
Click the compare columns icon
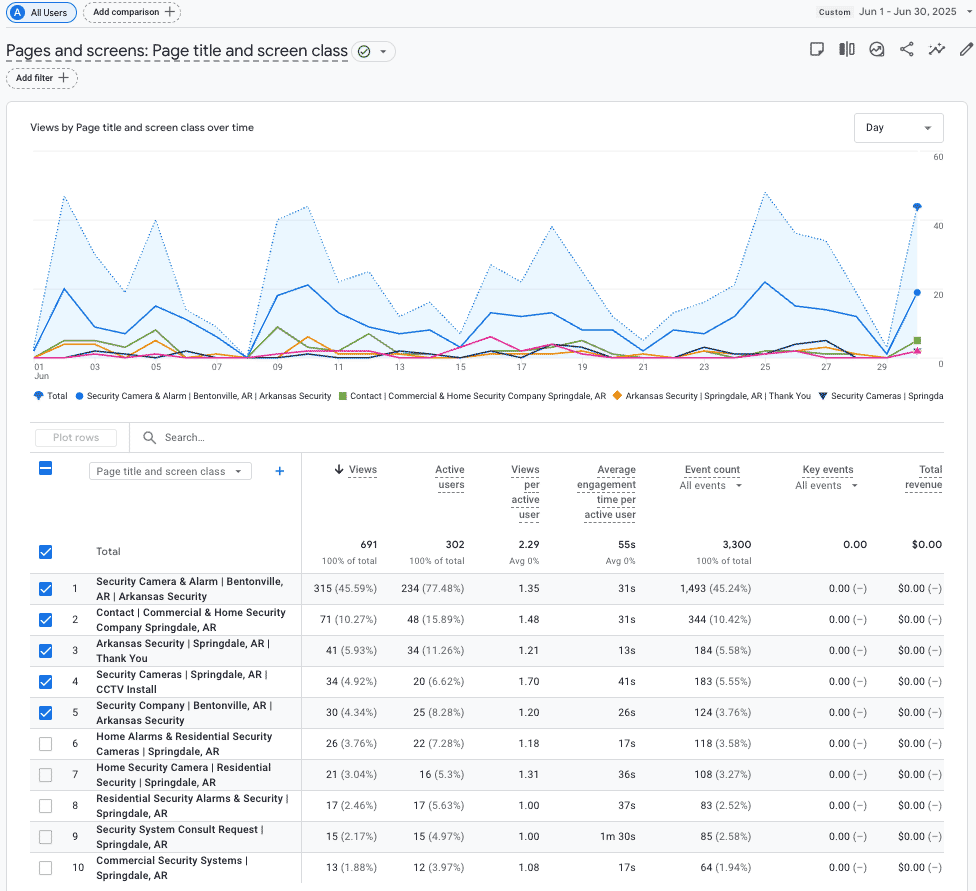[x=847, y=49]
